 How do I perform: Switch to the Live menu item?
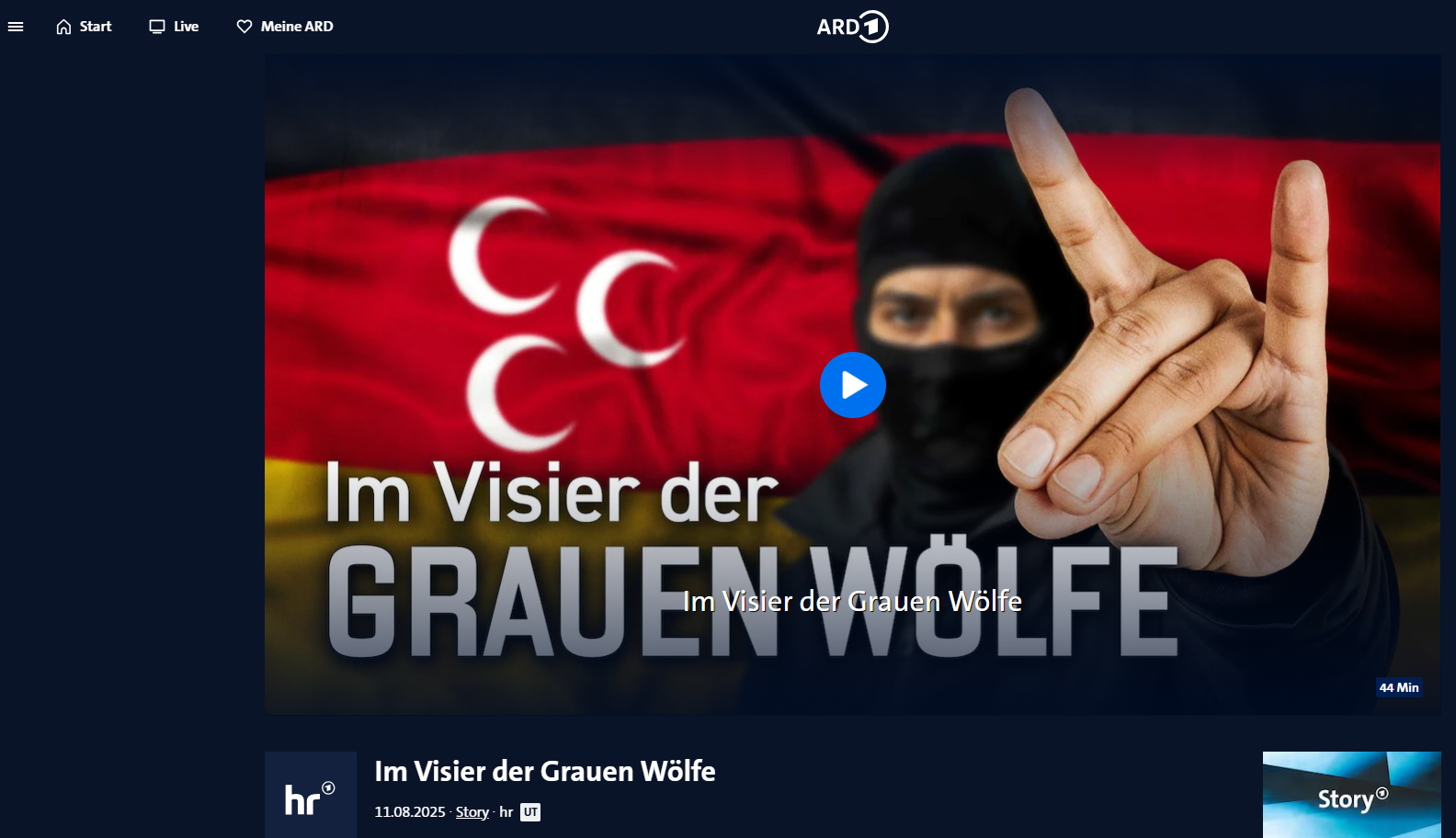click(187, 27)
